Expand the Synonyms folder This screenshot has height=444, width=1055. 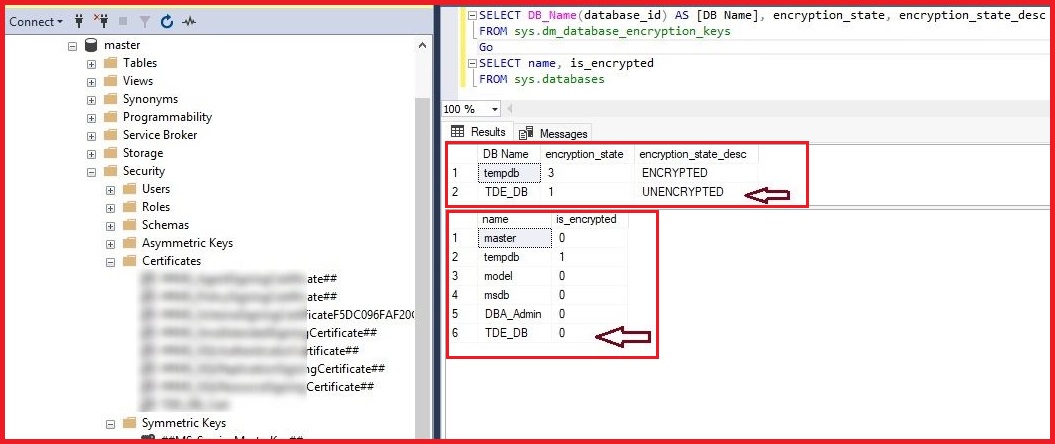(92, 100)
